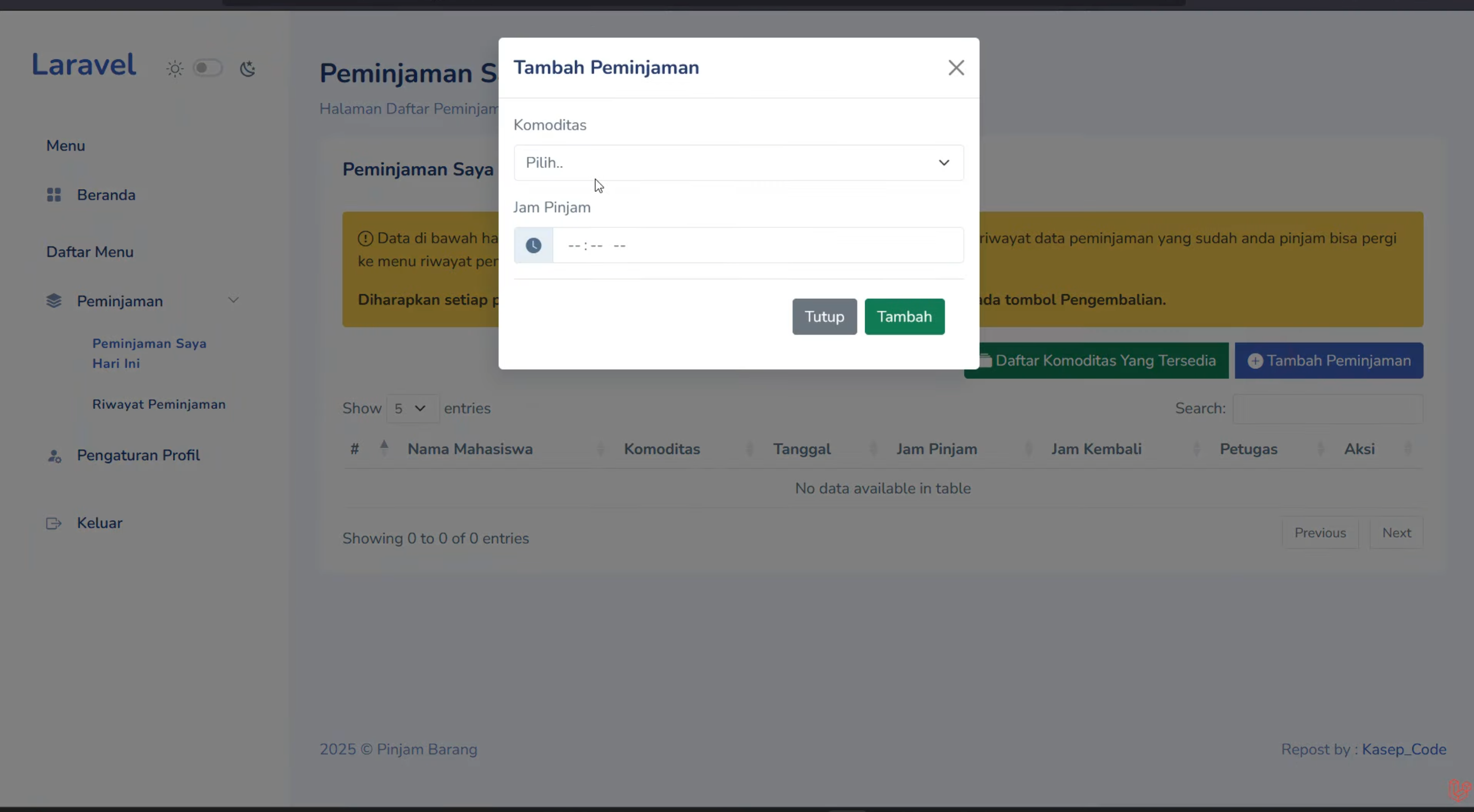
Task: Collapse the Peminjaman menu chevron
Action: (234, 300)
